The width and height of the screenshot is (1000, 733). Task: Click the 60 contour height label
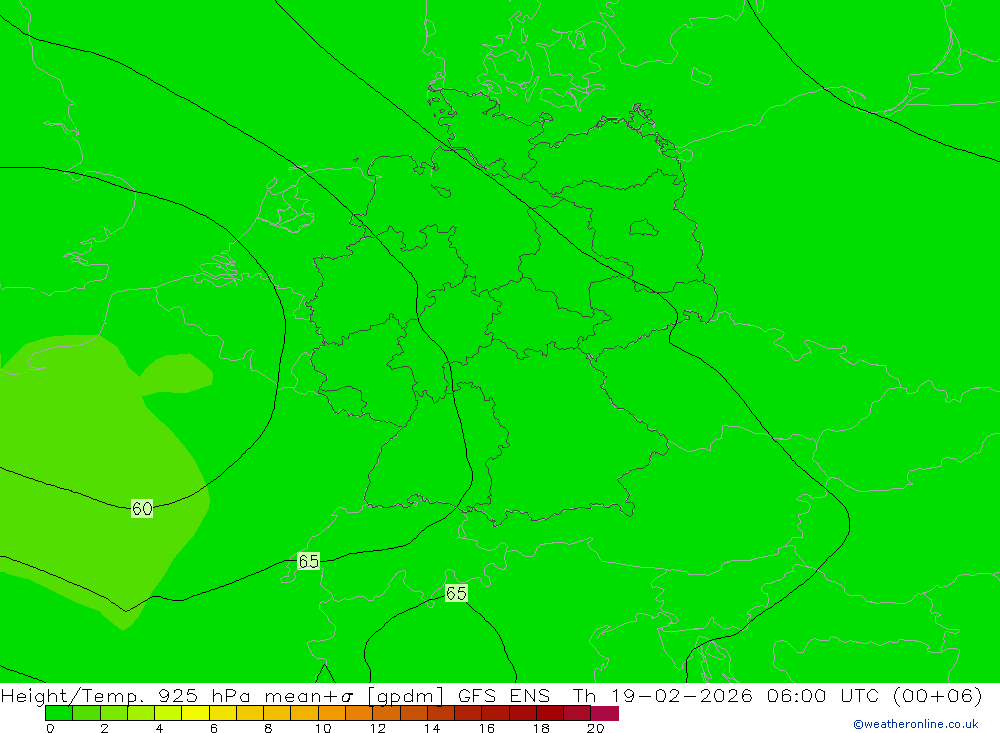tap(142, 508)
